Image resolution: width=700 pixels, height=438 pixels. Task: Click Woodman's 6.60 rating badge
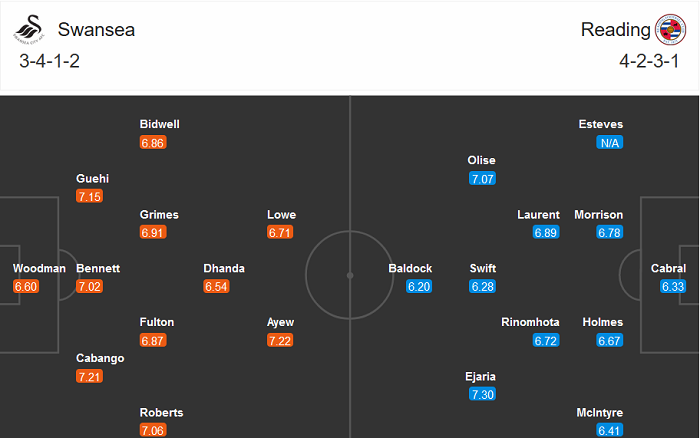[x=26, y=287]
